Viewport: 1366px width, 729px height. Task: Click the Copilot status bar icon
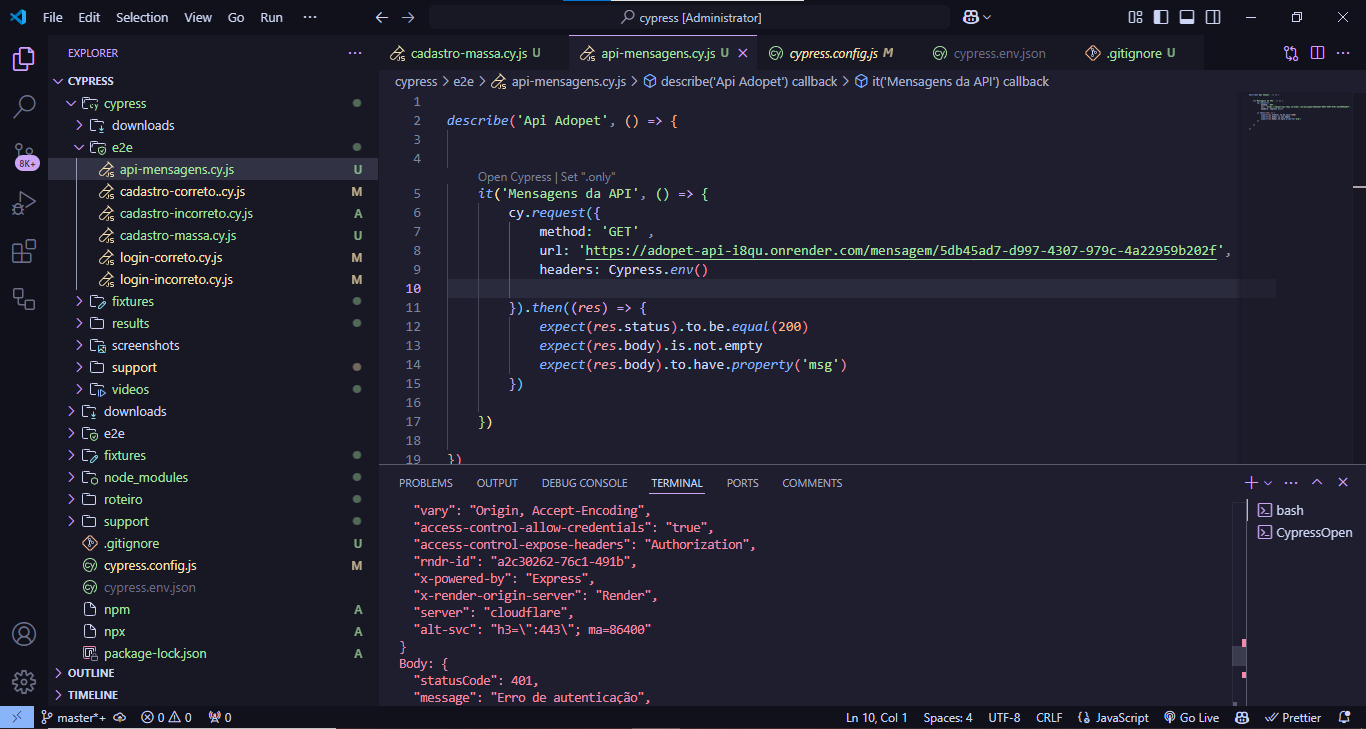[x=1242, y=717]
